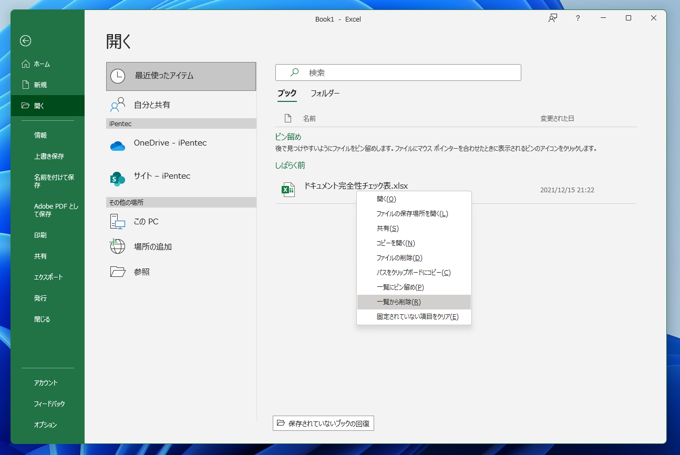Click 保存されていないブックの回復 button
This screenshot has height=455, width=680.
(323, 423)
